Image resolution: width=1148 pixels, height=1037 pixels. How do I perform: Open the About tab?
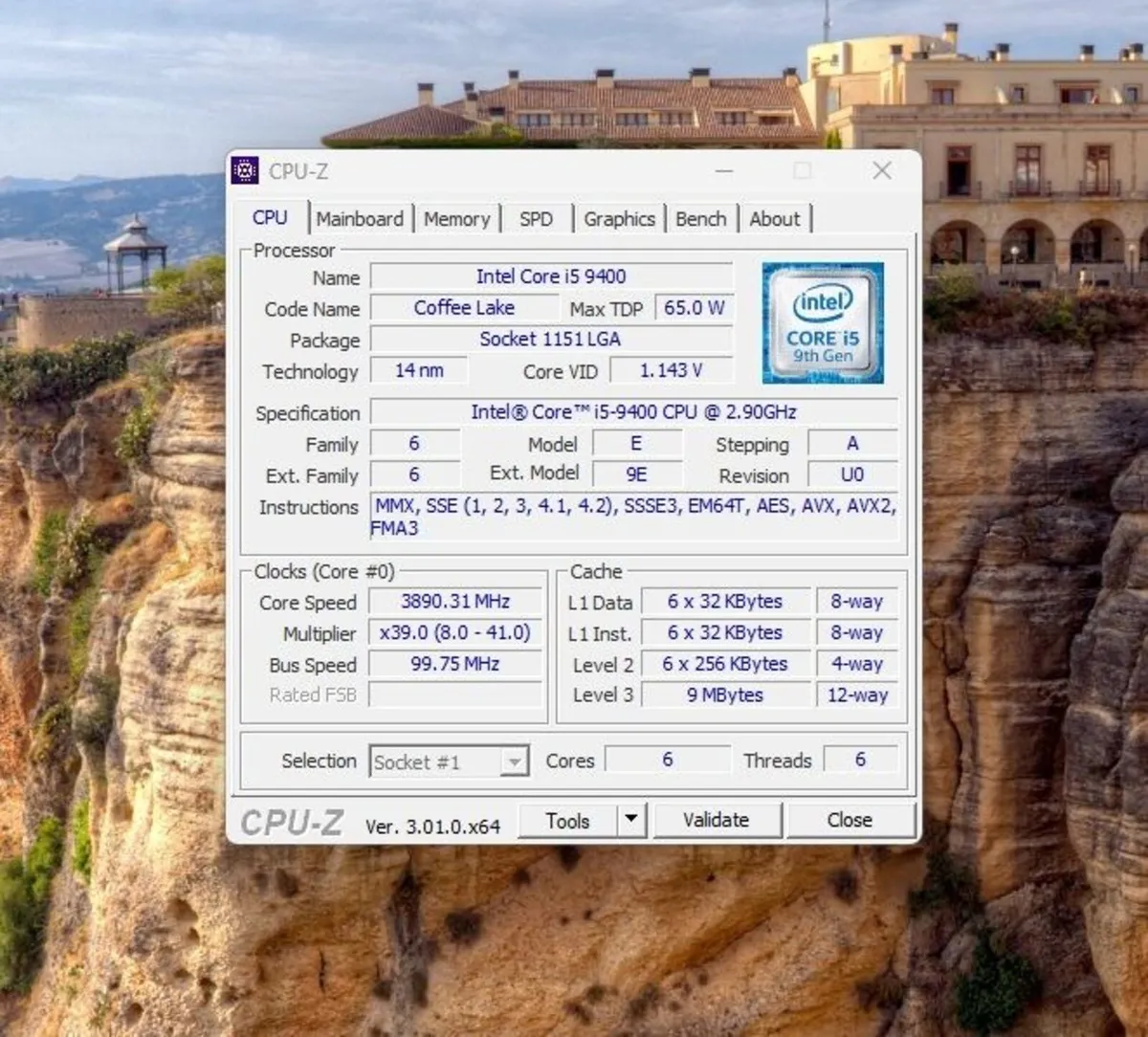(x=775, y=219)
